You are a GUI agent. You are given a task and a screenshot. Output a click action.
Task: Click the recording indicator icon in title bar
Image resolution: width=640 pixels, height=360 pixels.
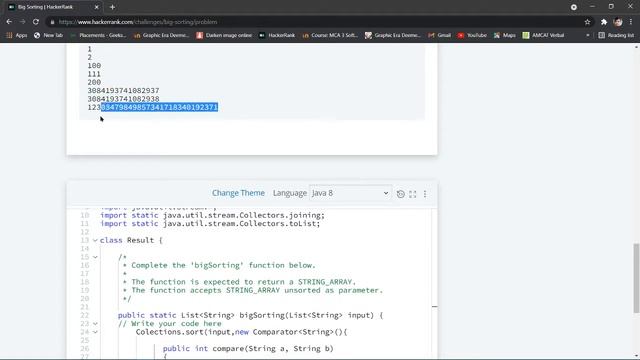pos(574,7)
